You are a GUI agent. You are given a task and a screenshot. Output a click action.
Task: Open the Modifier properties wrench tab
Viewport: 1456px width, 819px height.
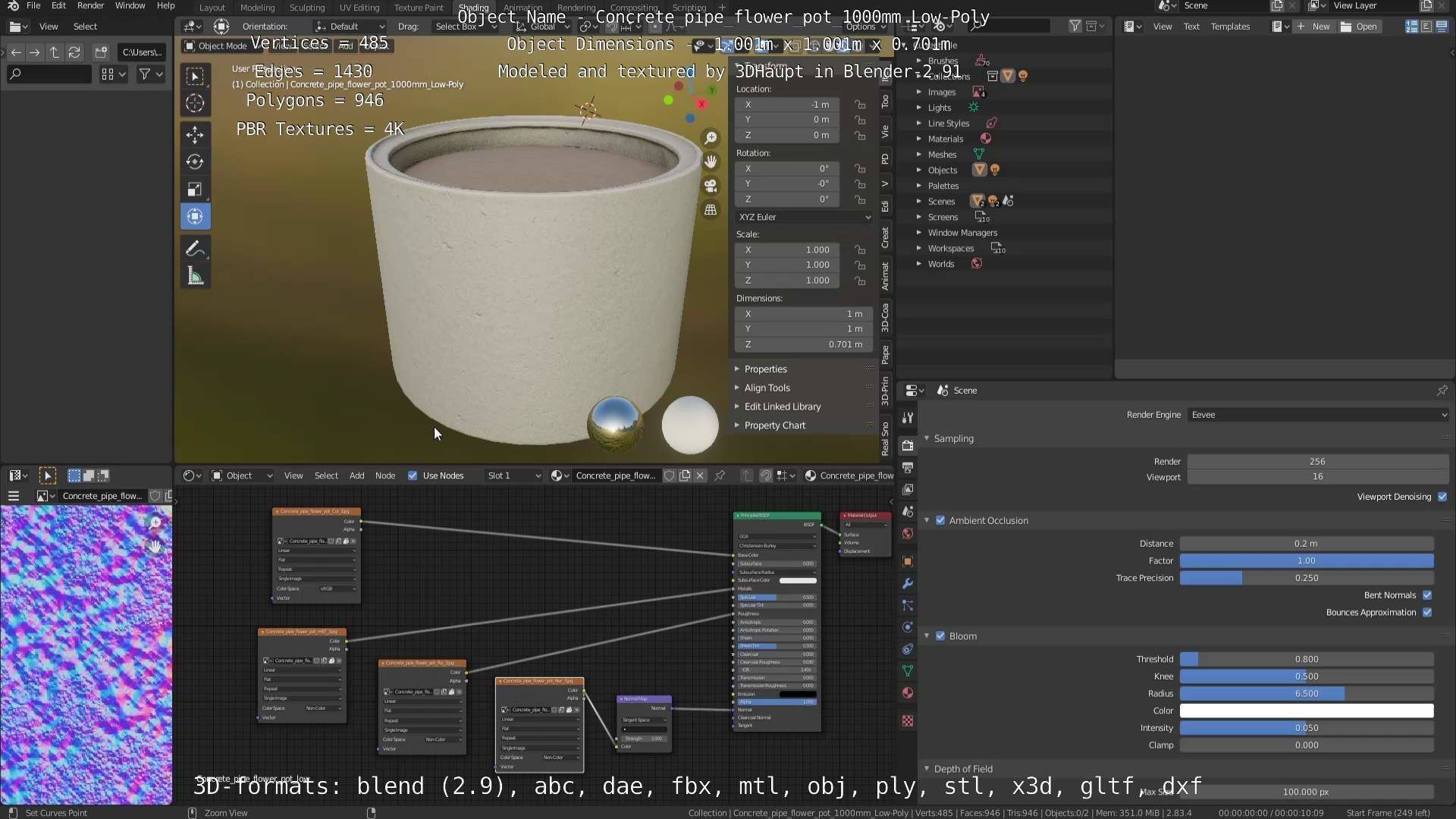(x=908, y=584)
